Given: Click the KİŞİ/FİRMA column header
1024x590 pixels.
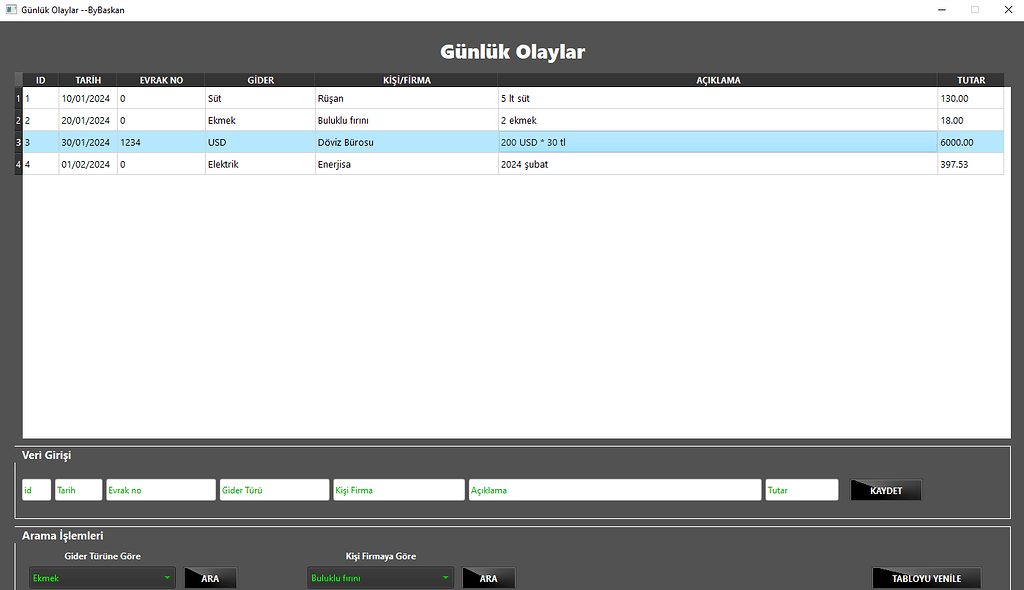Looking at the screenshot, I should pyautogui.click(x=406, y=80).
